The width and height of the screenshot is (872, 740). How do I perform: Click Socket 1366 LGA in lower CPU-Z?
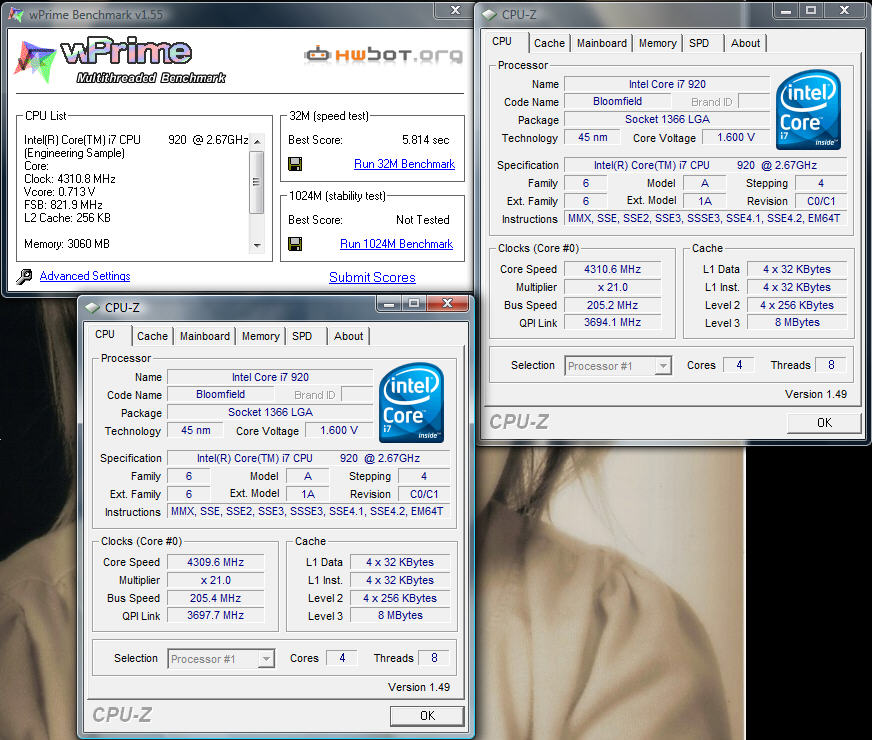(x=270, y=413)
